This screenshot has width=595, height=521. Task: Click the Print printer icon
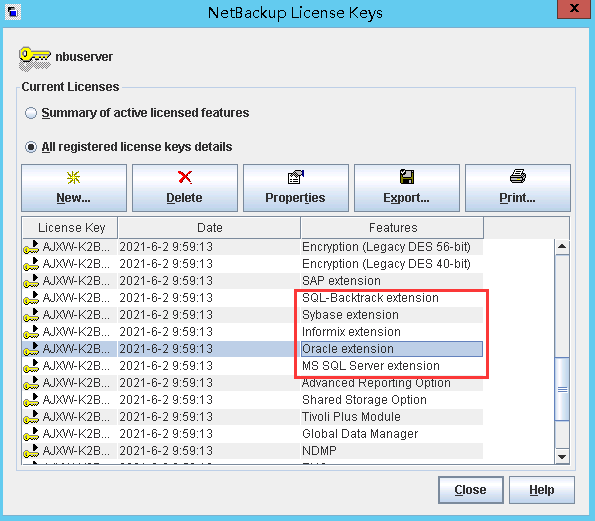coord(518,176)
